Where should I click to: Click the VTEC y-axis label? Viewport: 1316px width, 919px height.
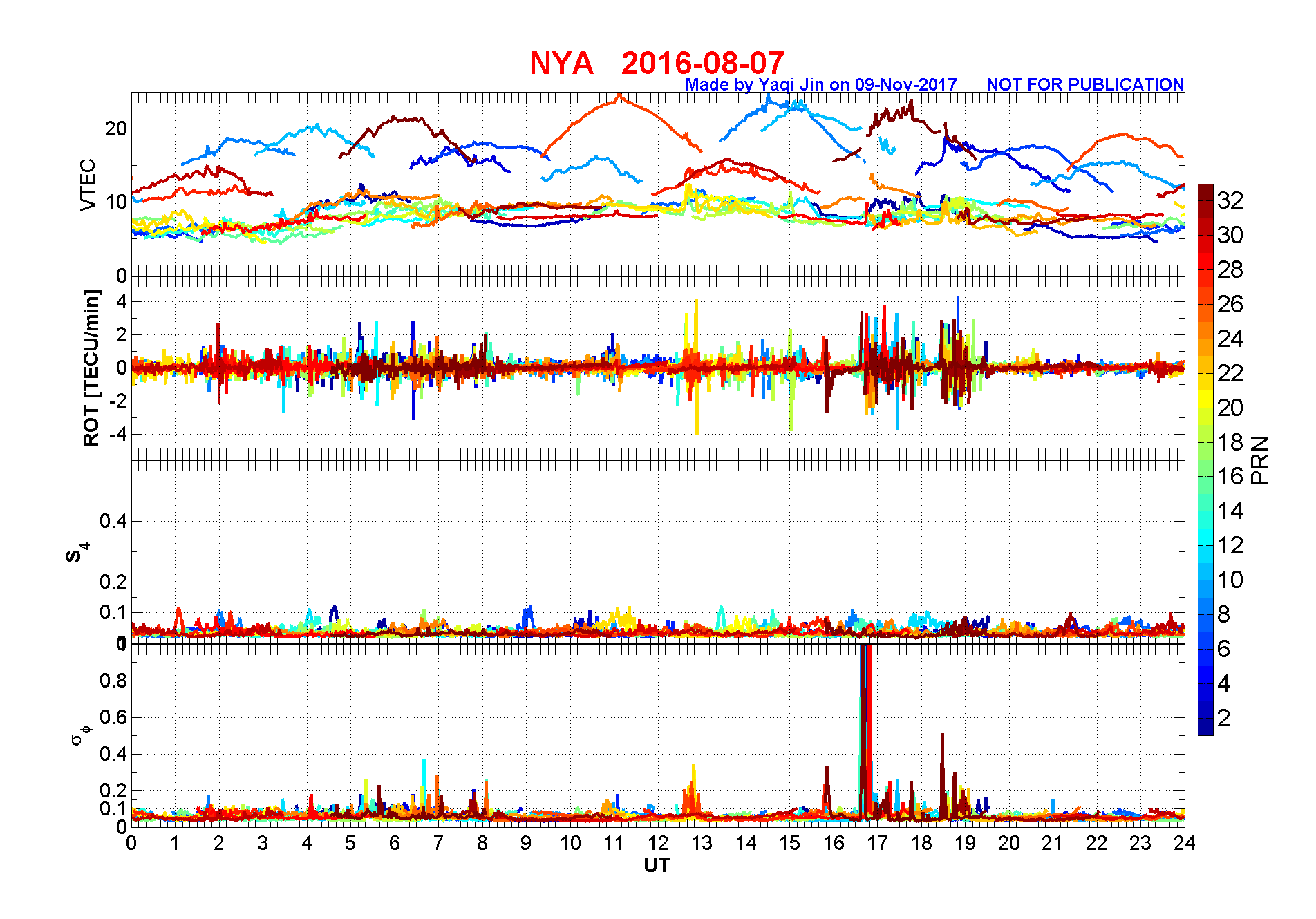(88, 184)
